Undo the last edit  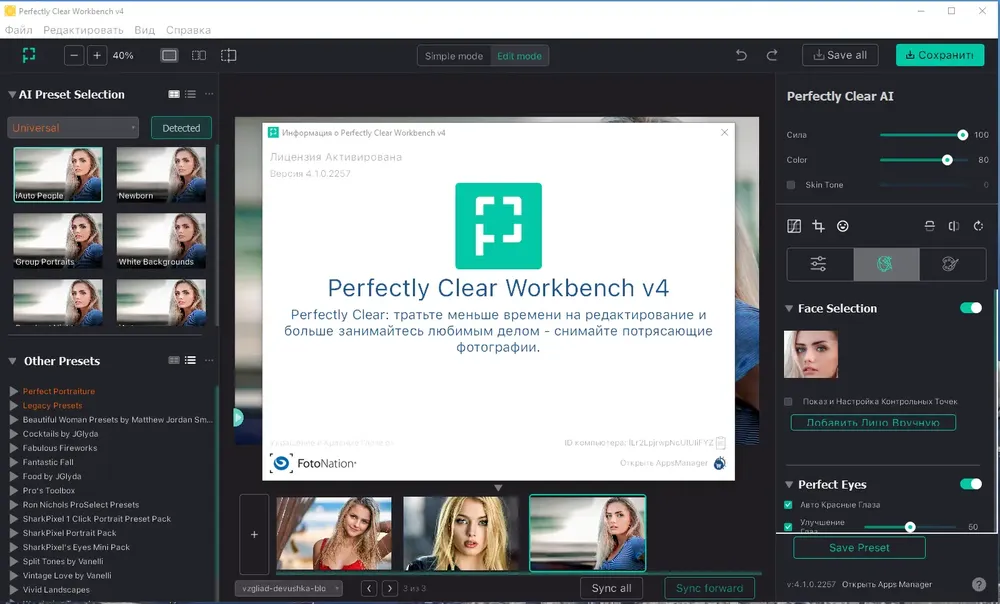pyautogui.click(x=741, y=55)
